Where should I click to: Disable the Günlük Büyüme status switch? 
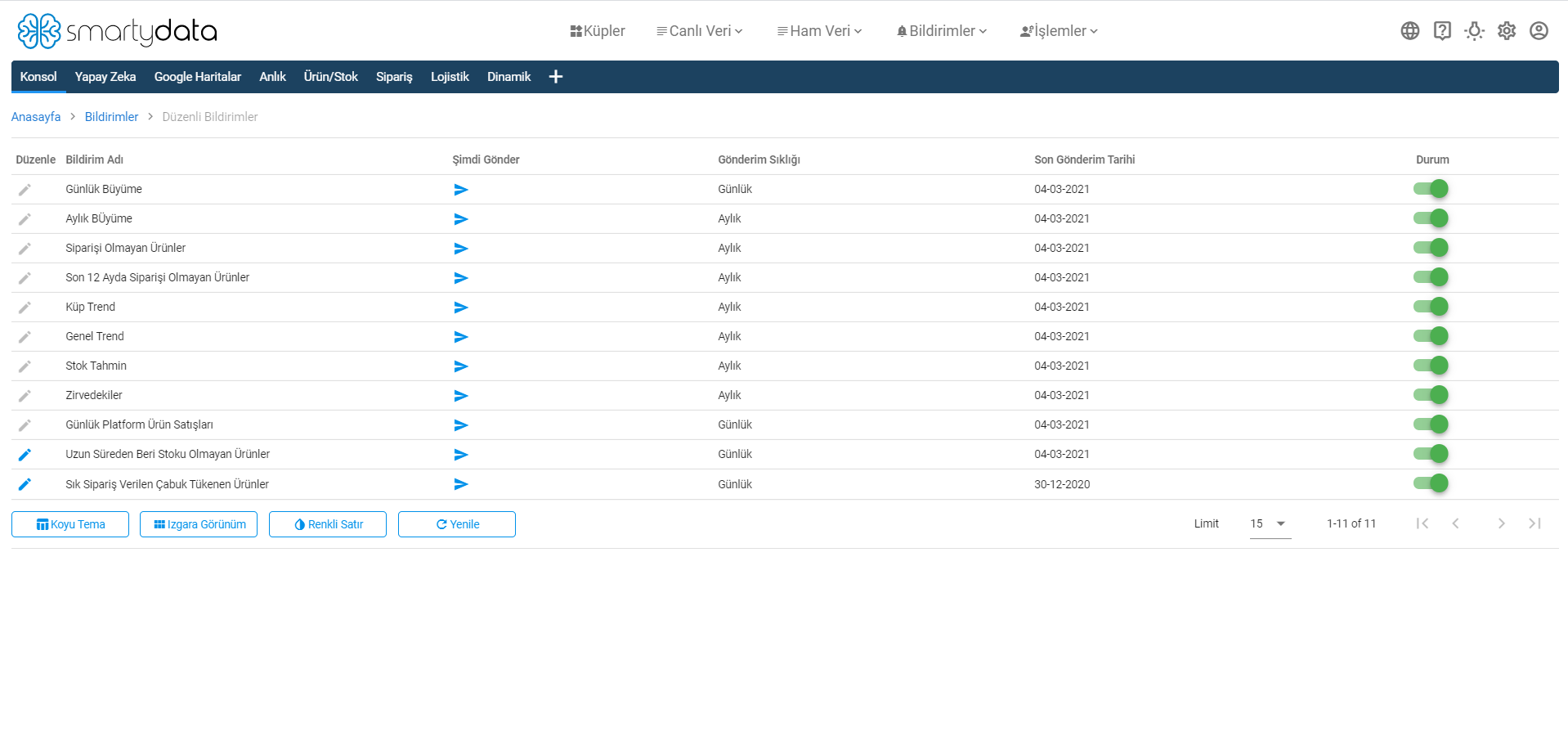1431,189
